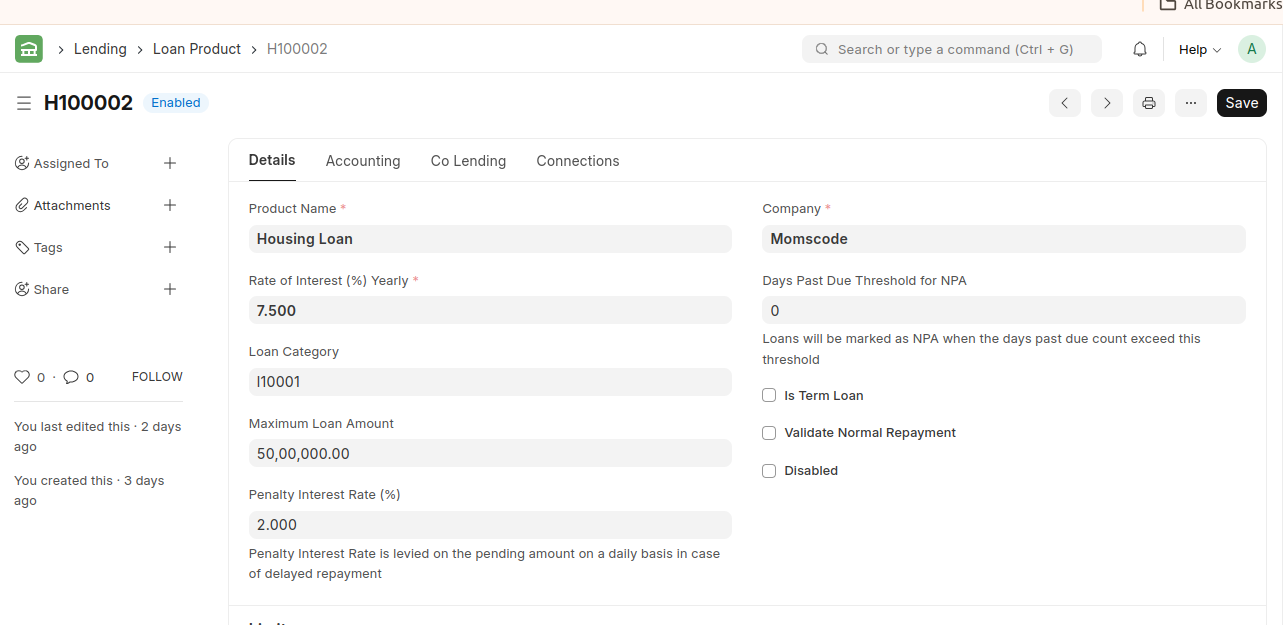Tick the Disabled checkbox
The image size is (1283, 625).
tap(769, 471)
